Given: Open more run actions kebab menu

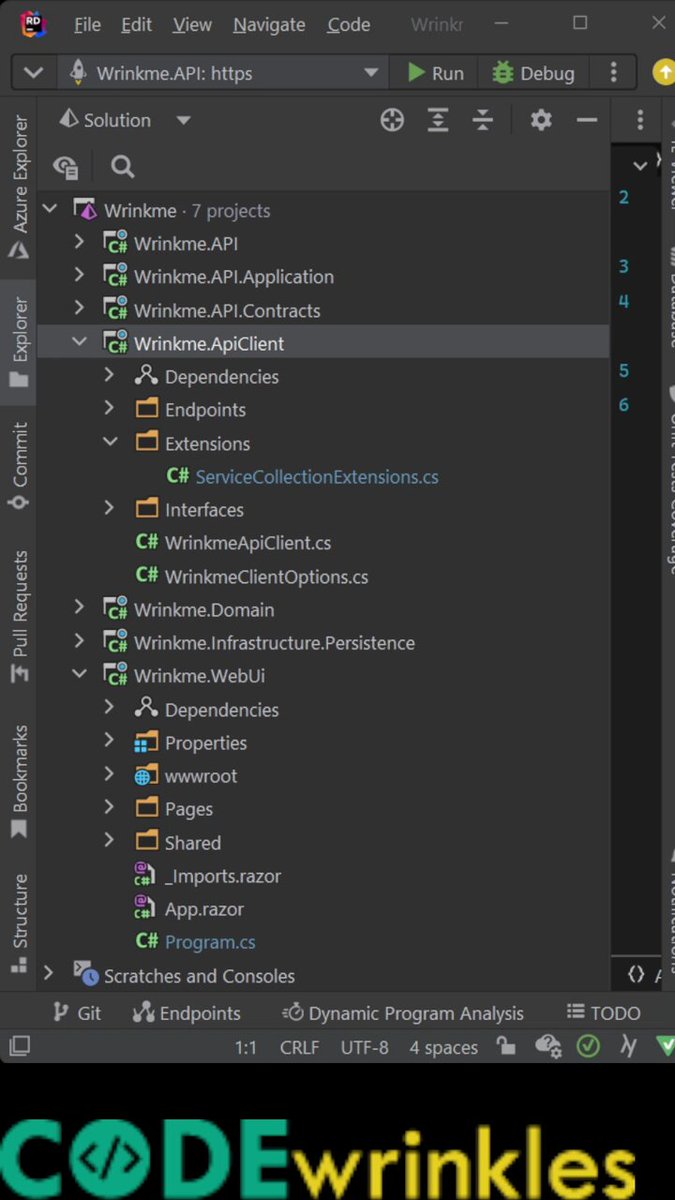Looking at the screenshot, I should [x=614, y=72].
